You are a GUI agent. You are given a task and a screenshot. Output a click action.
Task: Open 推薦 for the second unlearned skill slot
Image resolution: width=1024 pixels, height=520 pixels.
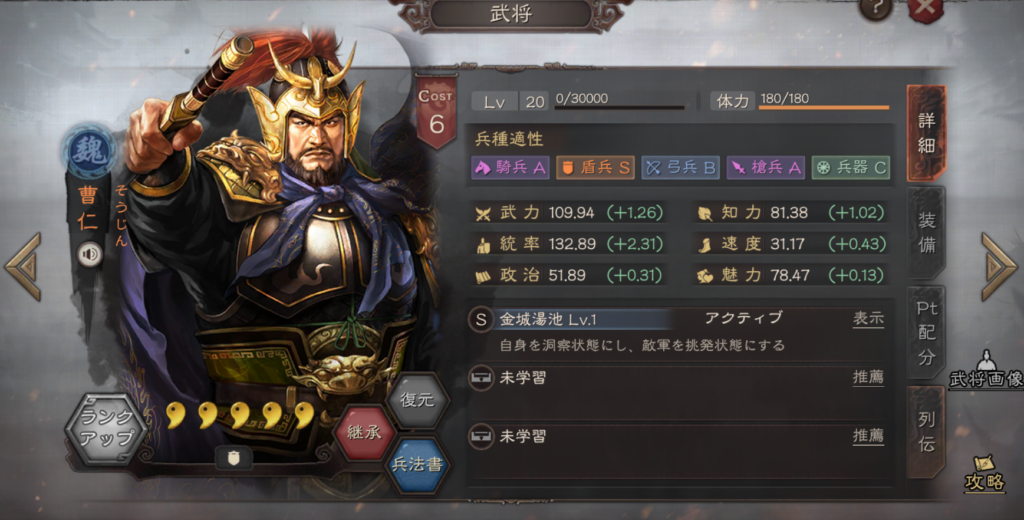coord(868,436)
